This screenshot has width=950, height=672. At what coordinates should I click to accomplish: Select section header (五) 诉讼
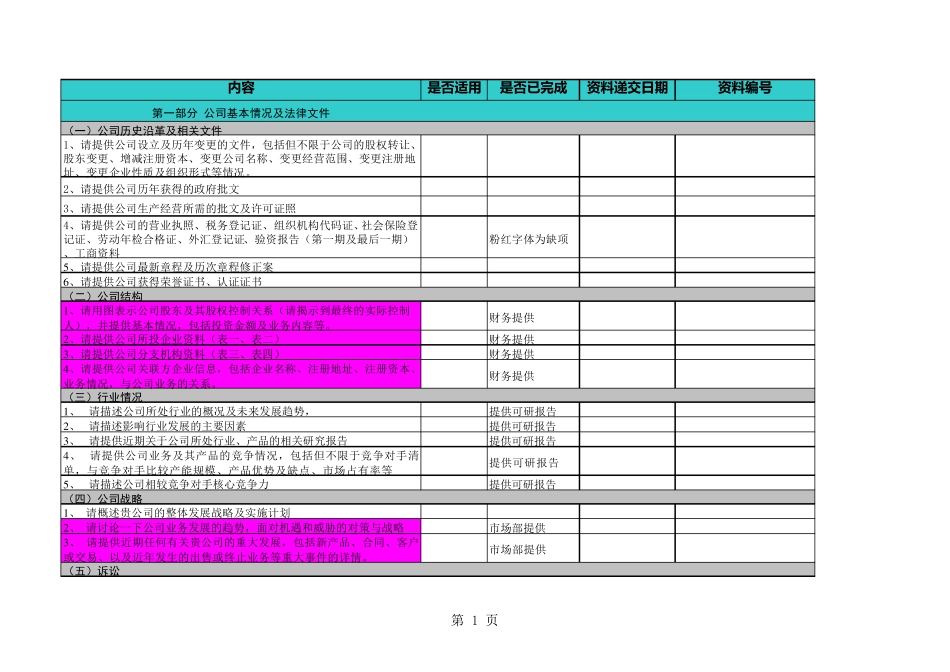click(437, 570)
